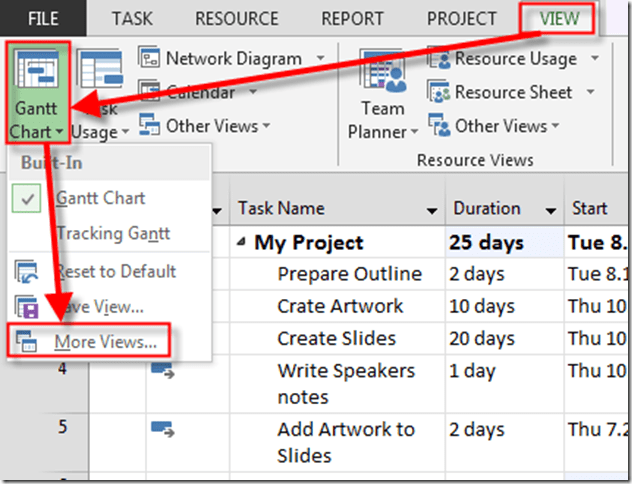Click Reset to Default menu entry
Viewport: 632px width, 484px height.
click(115, 271)
